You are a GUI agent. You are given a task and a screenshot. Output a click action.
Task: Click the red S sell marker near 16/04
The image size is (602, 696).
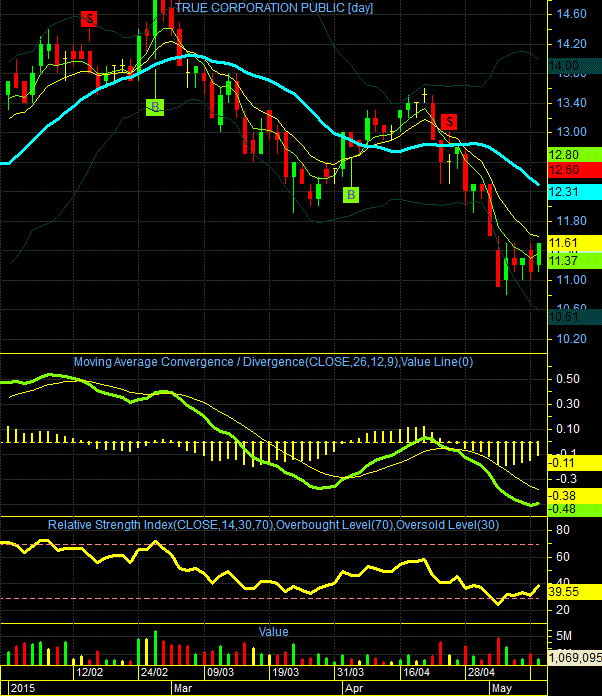449,122
